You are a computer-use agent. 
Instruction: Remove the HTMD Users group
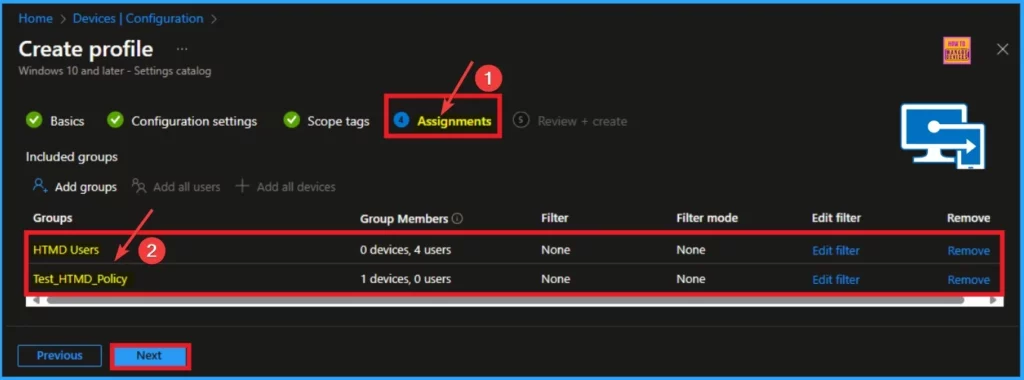coord(968,250)
